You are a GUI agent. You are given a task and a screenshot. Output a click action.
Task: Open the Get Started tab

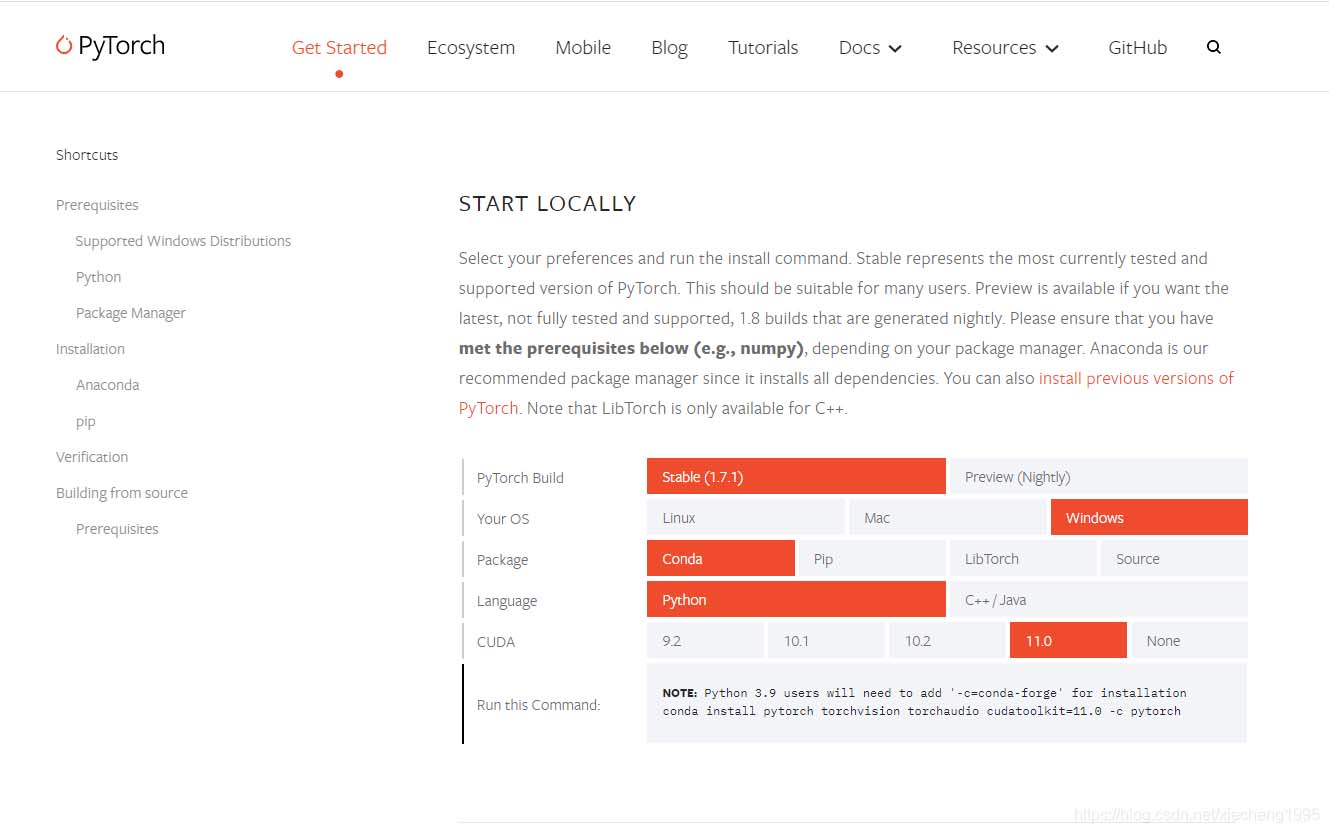(x=339, y=47)
